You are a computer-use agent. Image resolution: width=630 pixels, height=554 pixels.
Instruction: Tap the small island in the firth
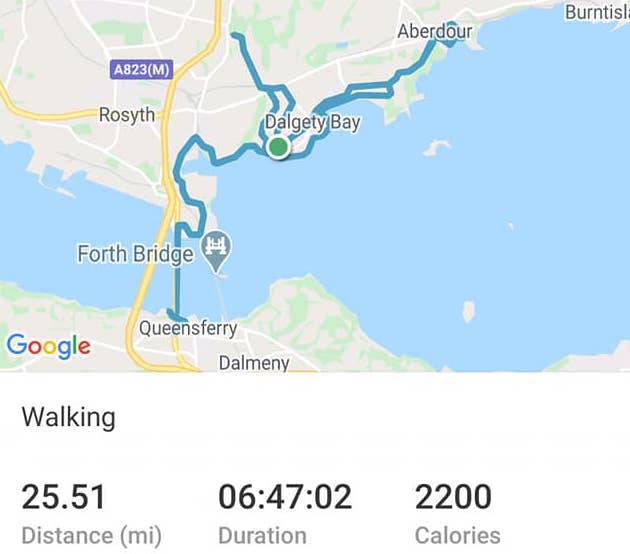[x=468, y=311]
